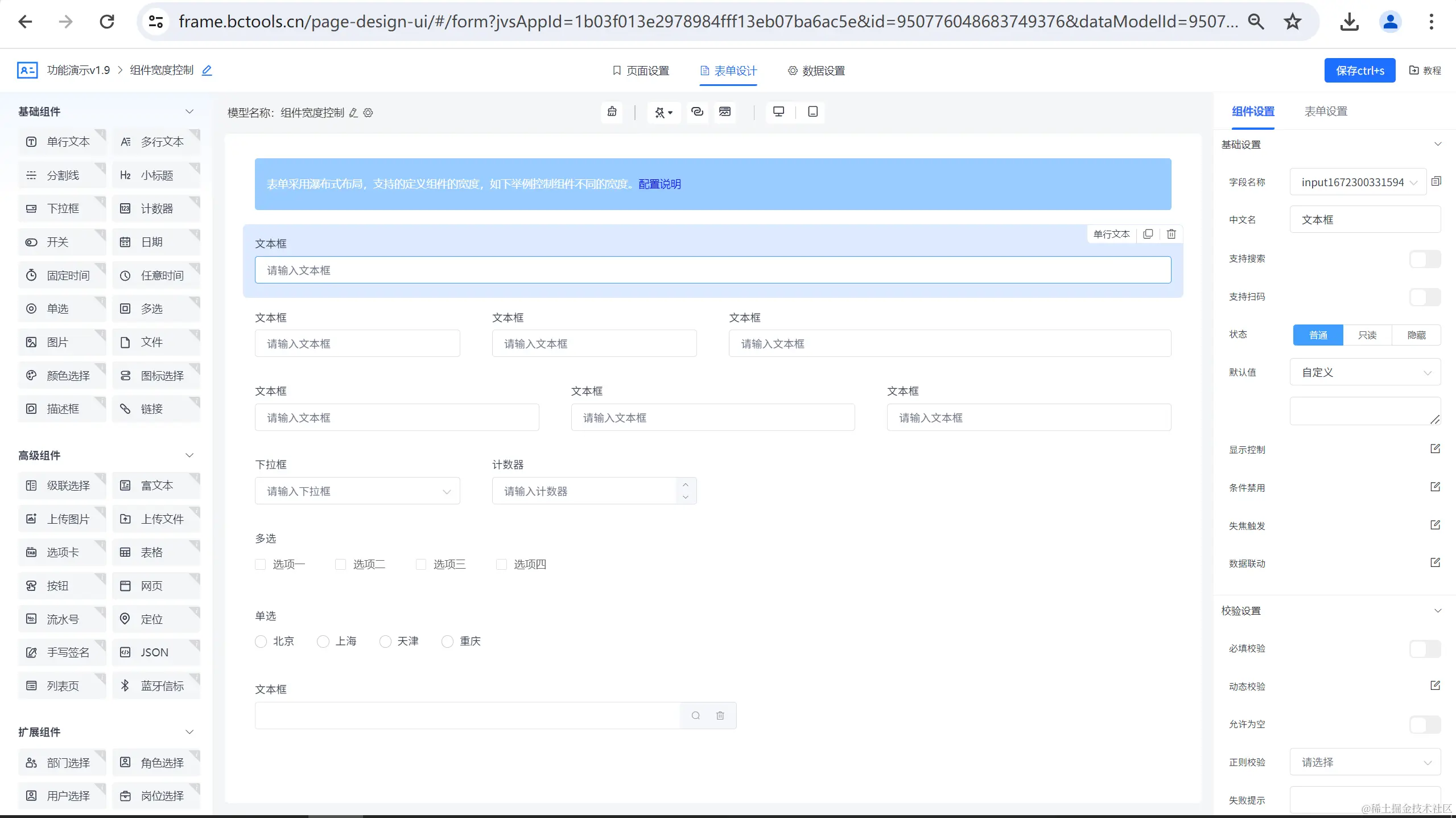Check the 选项二 checkbox
Viewport: 1456px width, 818px height.
tap(341, 564)
